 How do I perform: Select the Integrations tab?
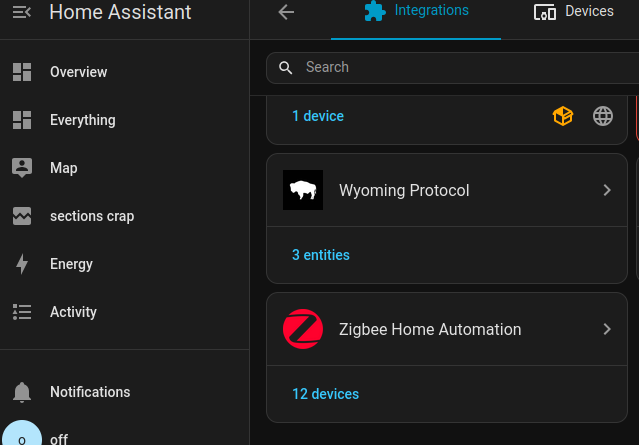click(416, 12)
